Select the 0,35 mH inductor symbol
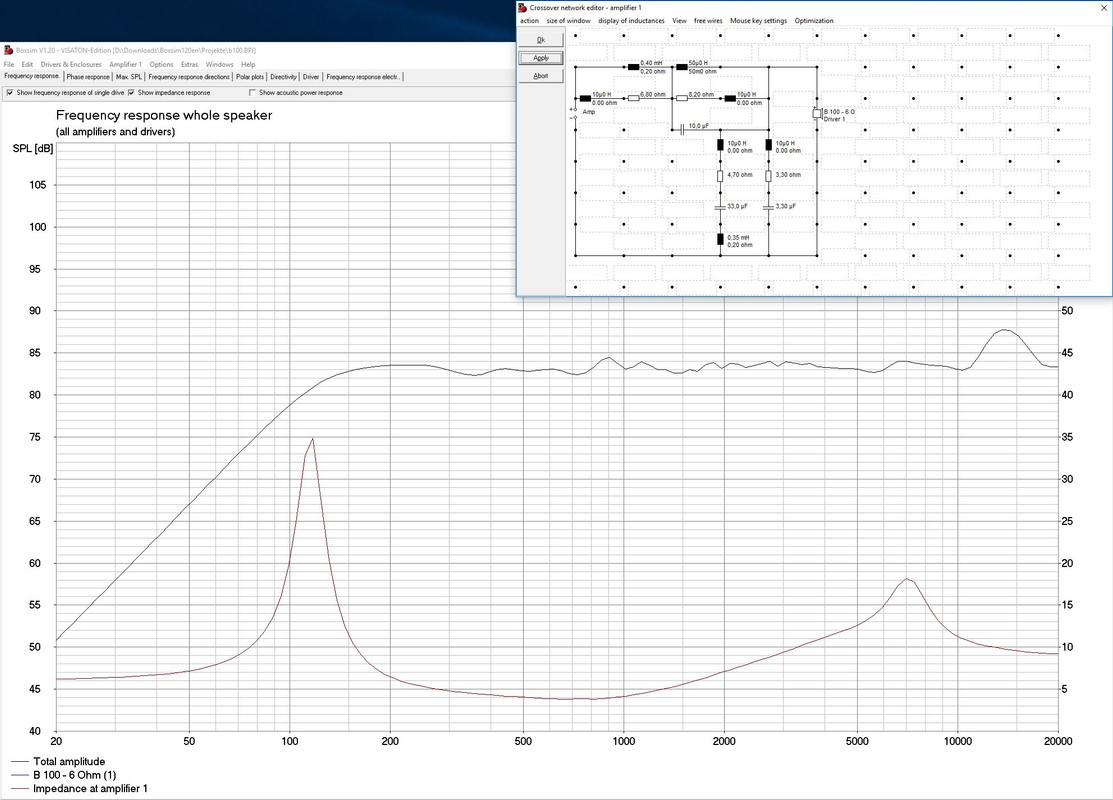This screenshot has height=800, width=1113. pos(720,239)
